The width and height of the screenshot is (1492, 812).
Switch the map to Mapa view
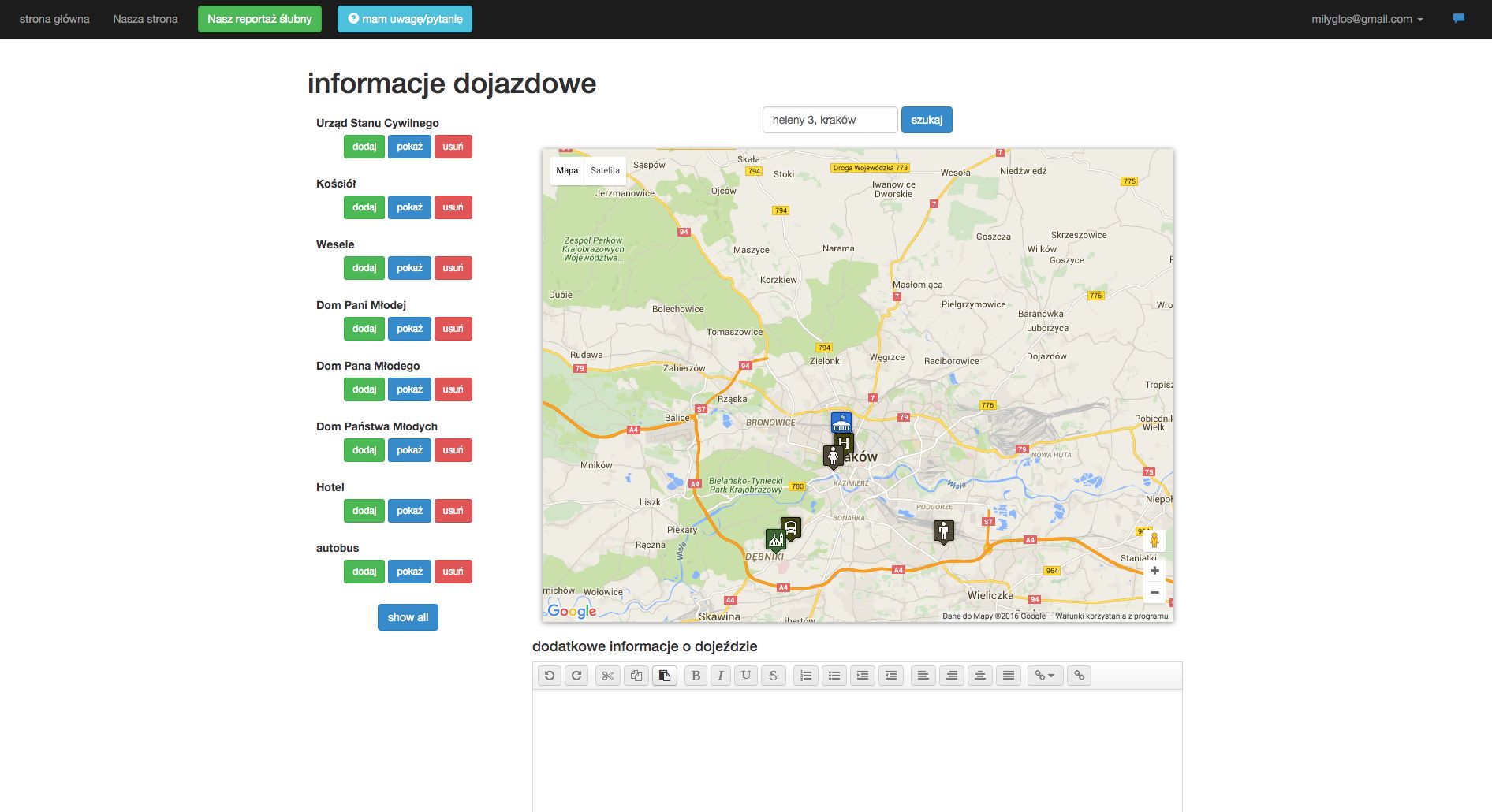click(567, 170)
